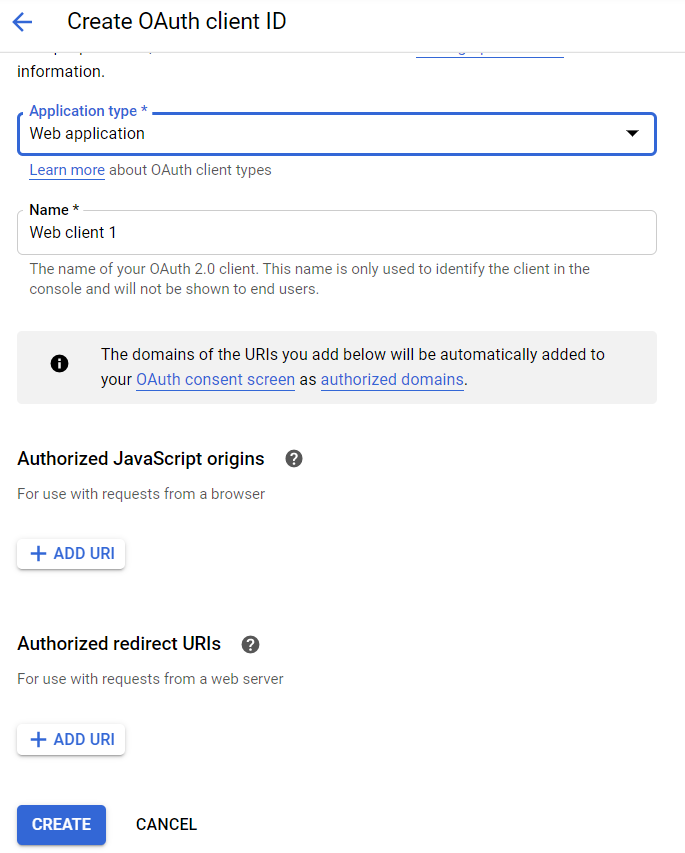
Task: Click the Application type field label
Action: coord(88,111)
